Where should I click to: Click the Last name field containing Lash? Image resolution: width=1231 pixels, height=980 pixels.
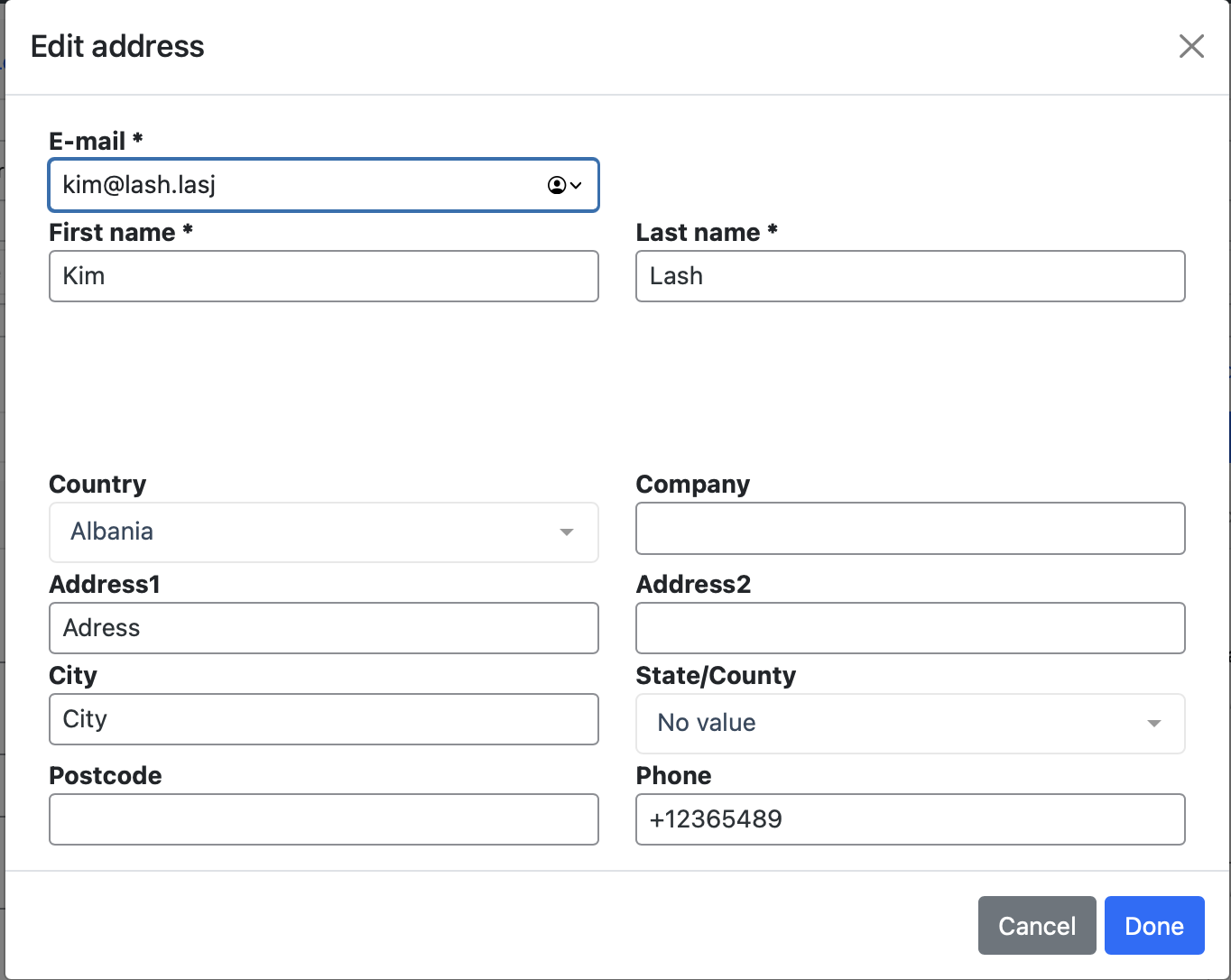(x=910, y=276)
